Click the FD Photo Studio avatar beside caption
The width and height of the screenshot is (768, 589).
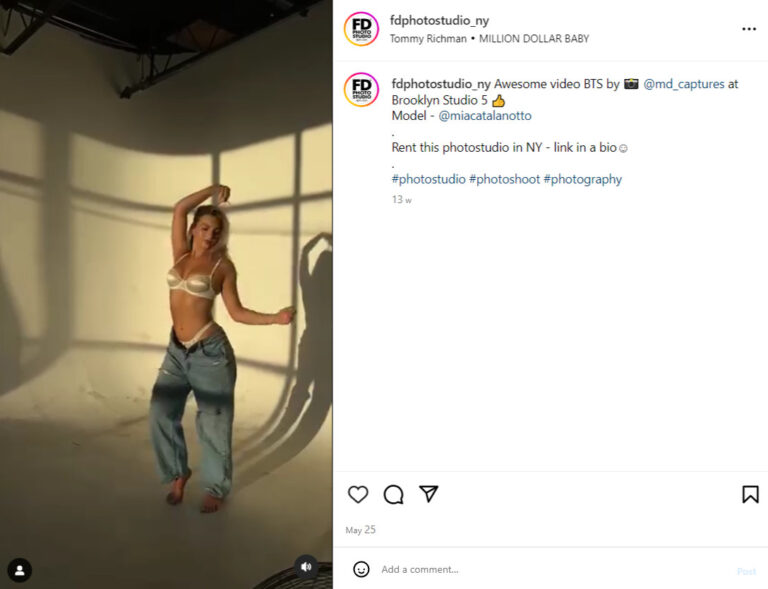pos(361,90)
